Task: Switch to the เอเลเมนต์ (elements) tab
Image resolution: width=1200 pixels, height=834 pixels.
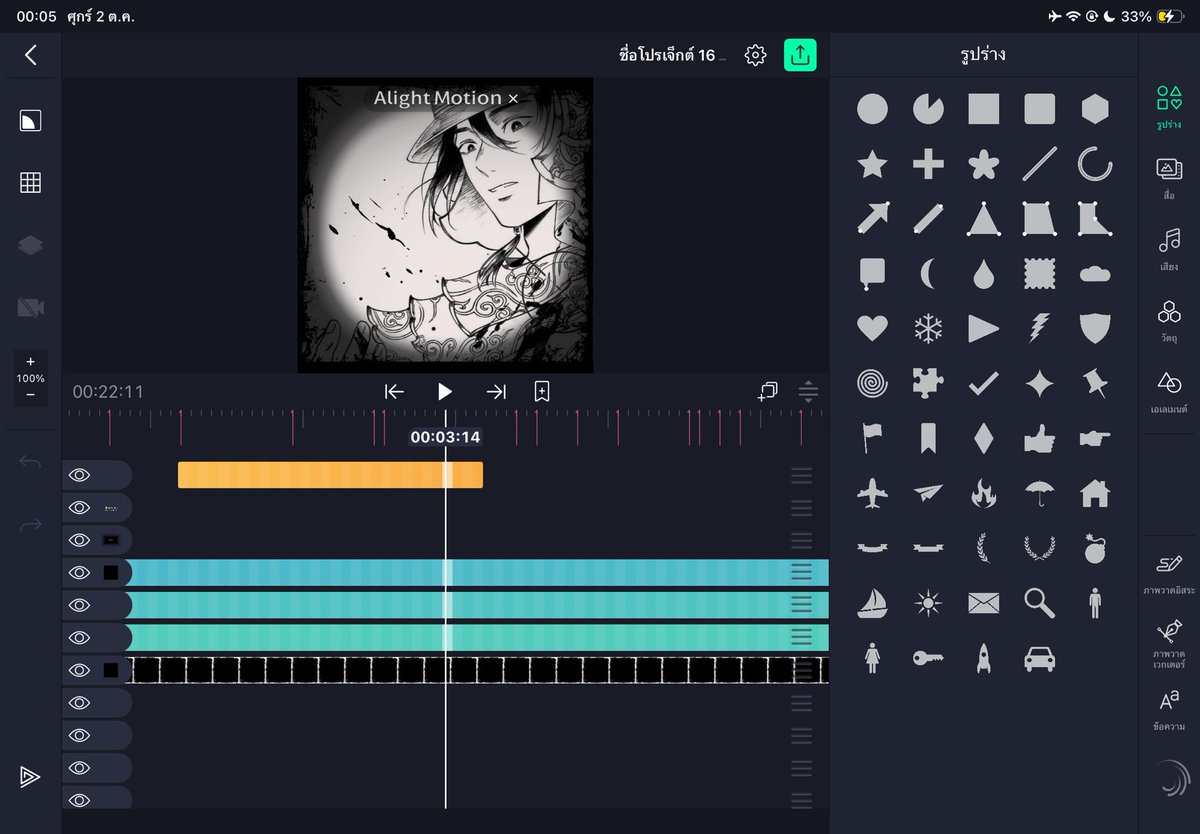Action: coord(1169,394)
